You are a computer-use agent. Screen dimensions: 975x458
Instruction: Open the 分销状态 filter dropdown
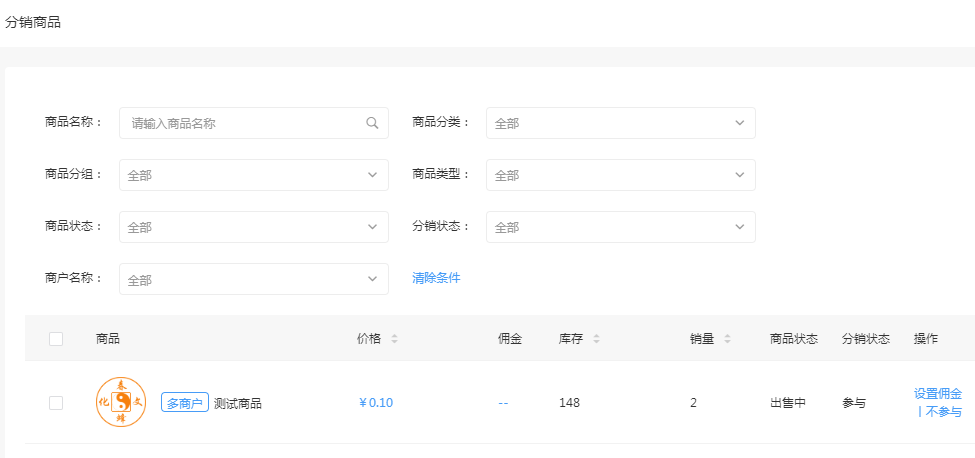(620, 227)
